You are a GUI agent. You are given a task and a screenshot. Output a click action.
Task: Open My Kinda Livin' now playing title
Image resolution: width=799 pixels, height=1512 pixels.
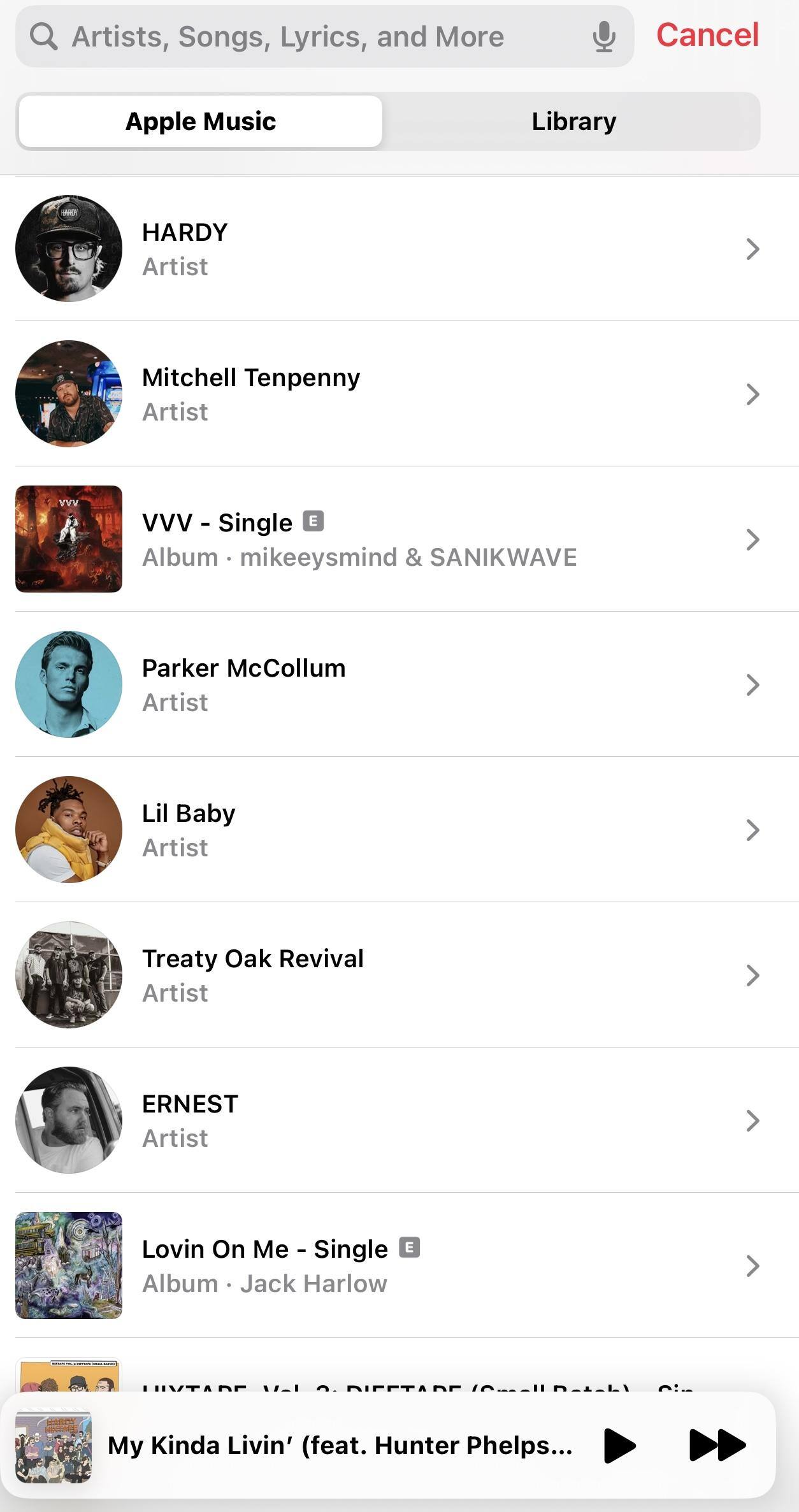(340, 1445)
